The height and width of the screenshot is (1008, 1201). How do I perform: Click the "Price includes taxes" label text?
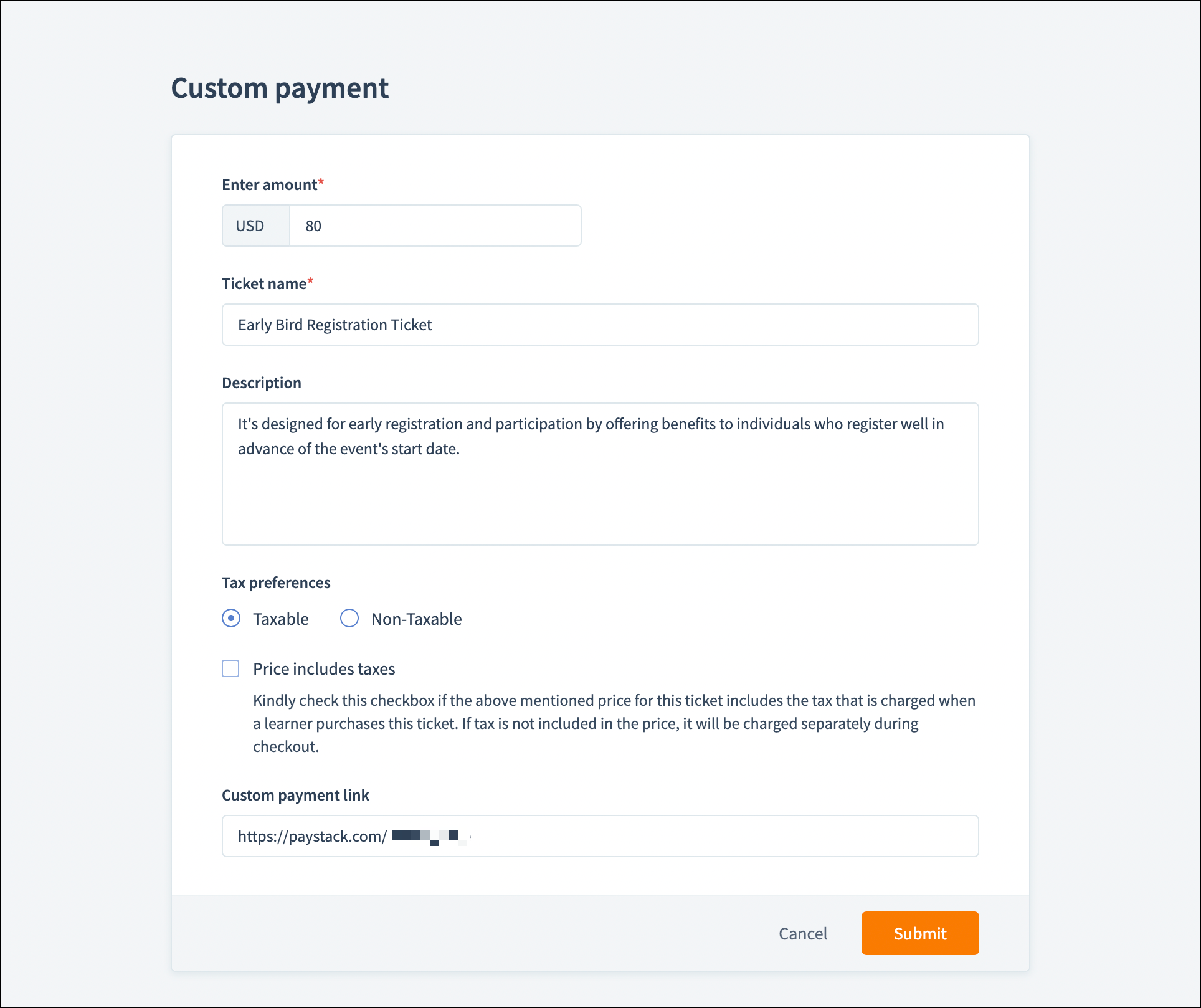pos(324,669)
